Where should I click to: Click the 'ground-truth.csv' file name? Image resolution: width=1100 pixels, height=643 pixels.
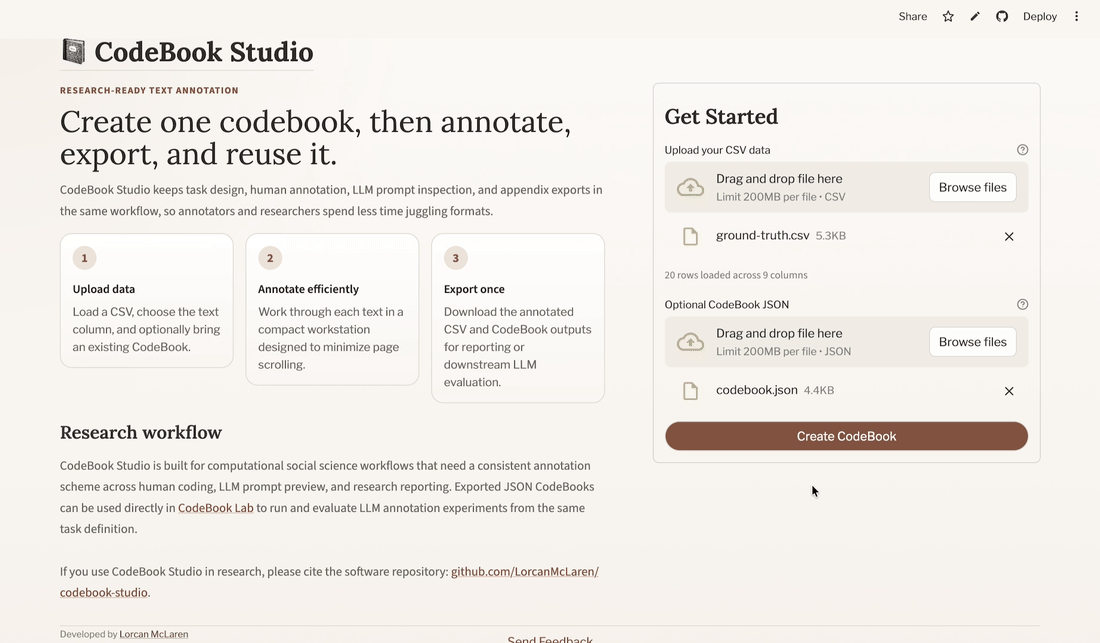(x=763, y=236)
